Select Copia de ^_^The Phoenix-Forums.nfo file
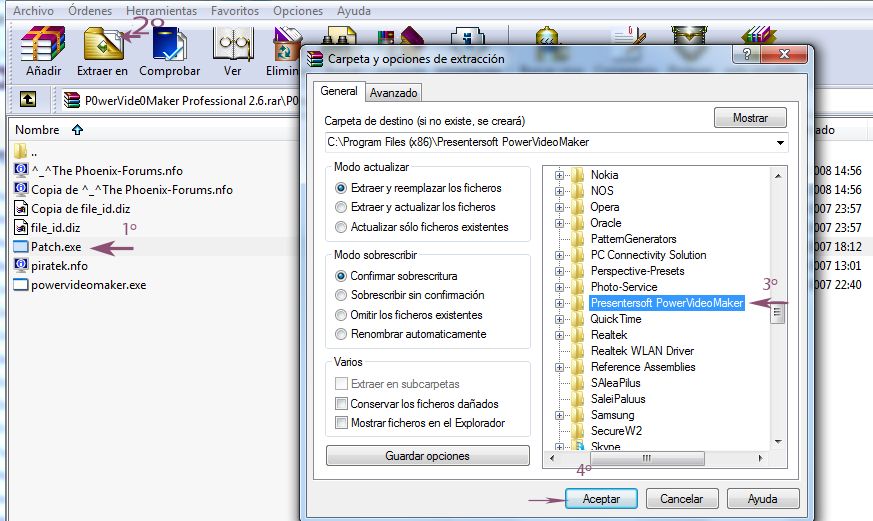873x521 pixels. 132,190
